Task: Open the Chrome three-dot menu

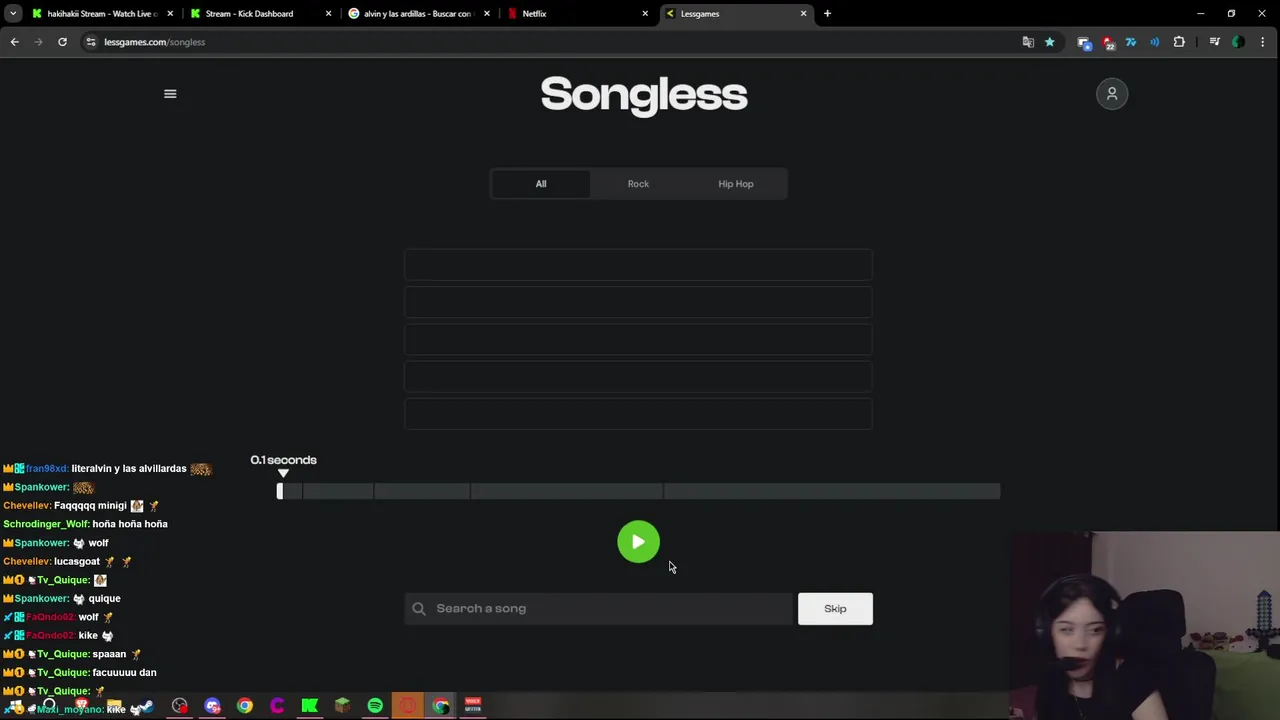Action: (1263, 42)
